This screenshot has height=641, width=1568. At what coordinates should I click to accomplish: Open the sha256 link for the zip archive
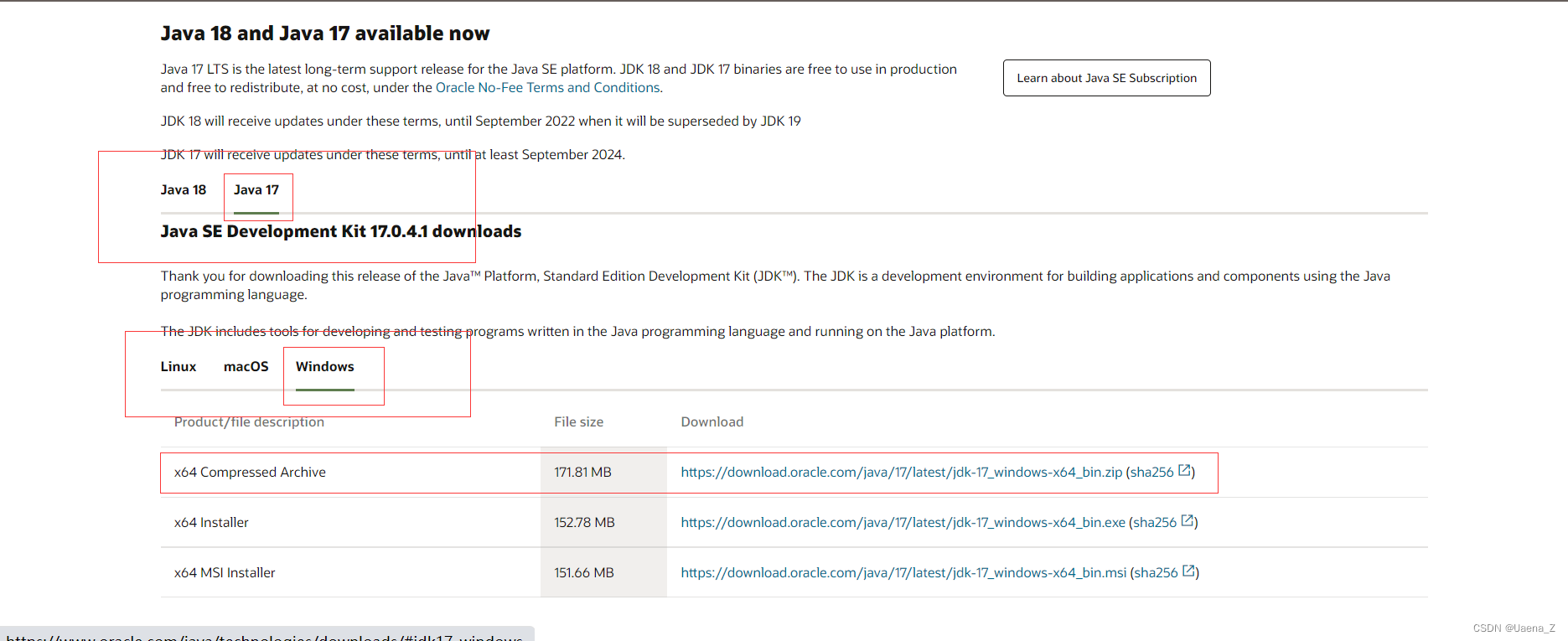[1153, 473]
